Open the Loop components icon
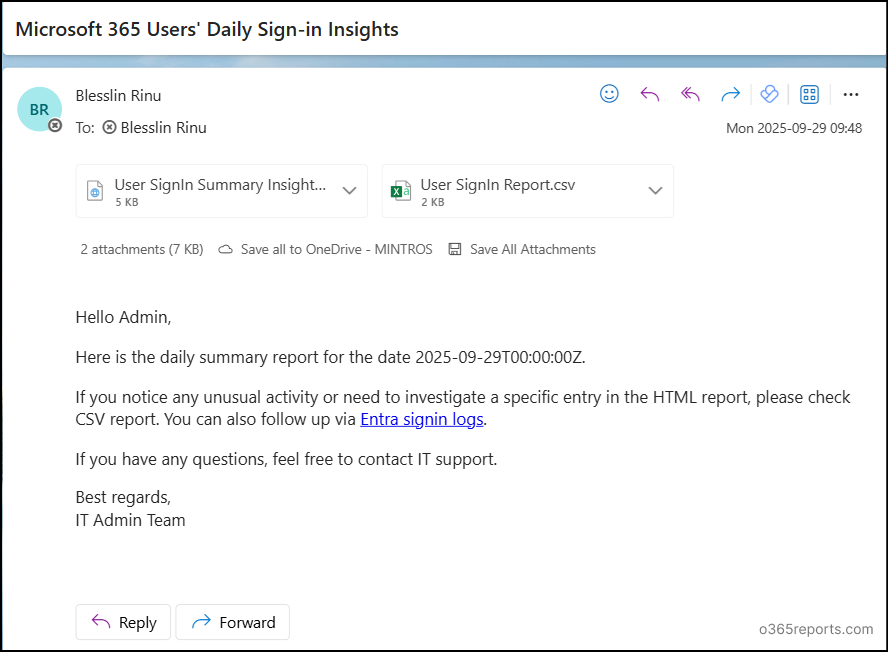This screenshot has height=652, width=888. 769,93
